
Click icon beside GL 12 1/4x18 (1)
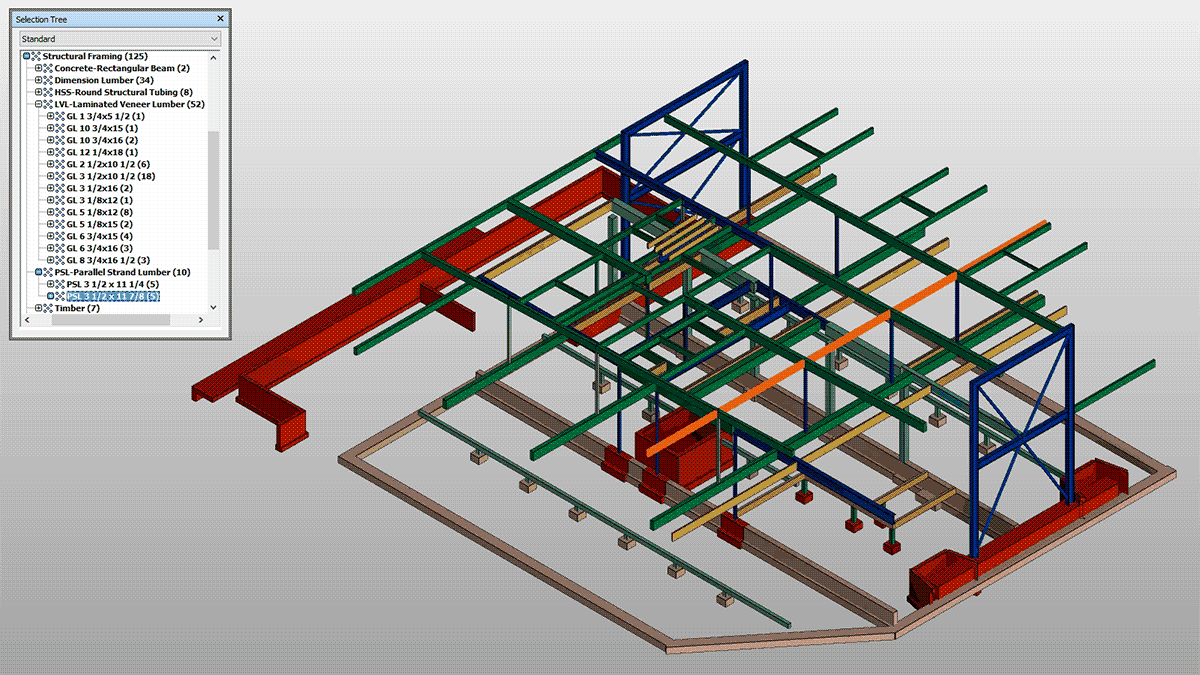[x=60, y=152]
